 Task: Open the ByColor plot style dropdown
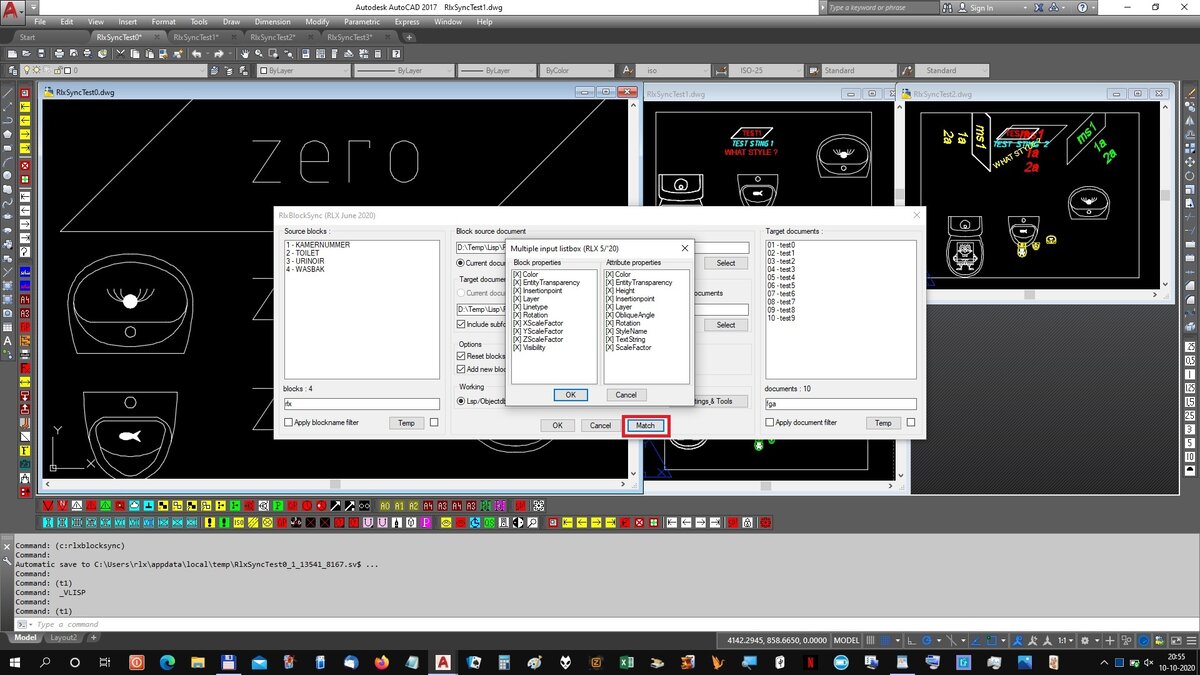[576, 71]
